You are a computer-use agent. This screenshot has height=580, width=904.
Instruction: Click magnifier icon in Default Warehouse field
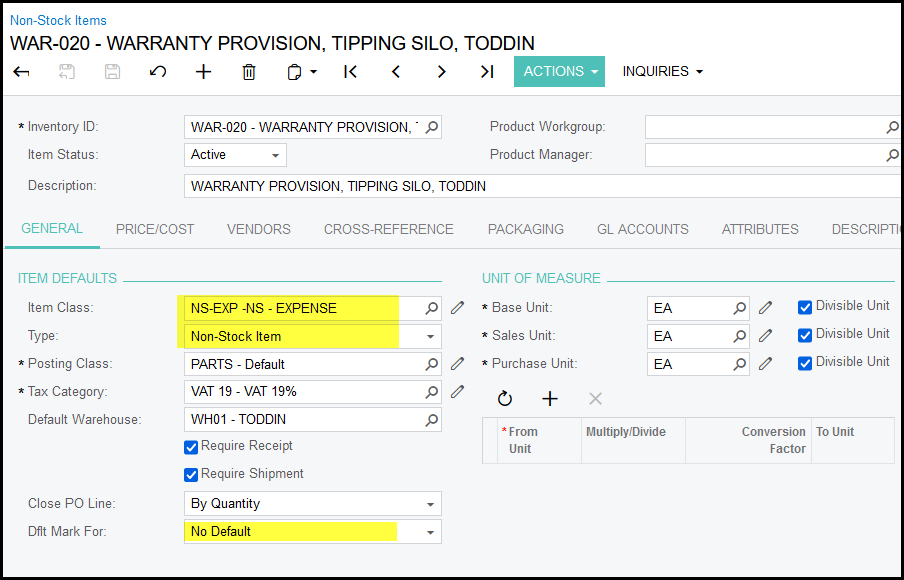pyautogui.click(x=432, y=420)
